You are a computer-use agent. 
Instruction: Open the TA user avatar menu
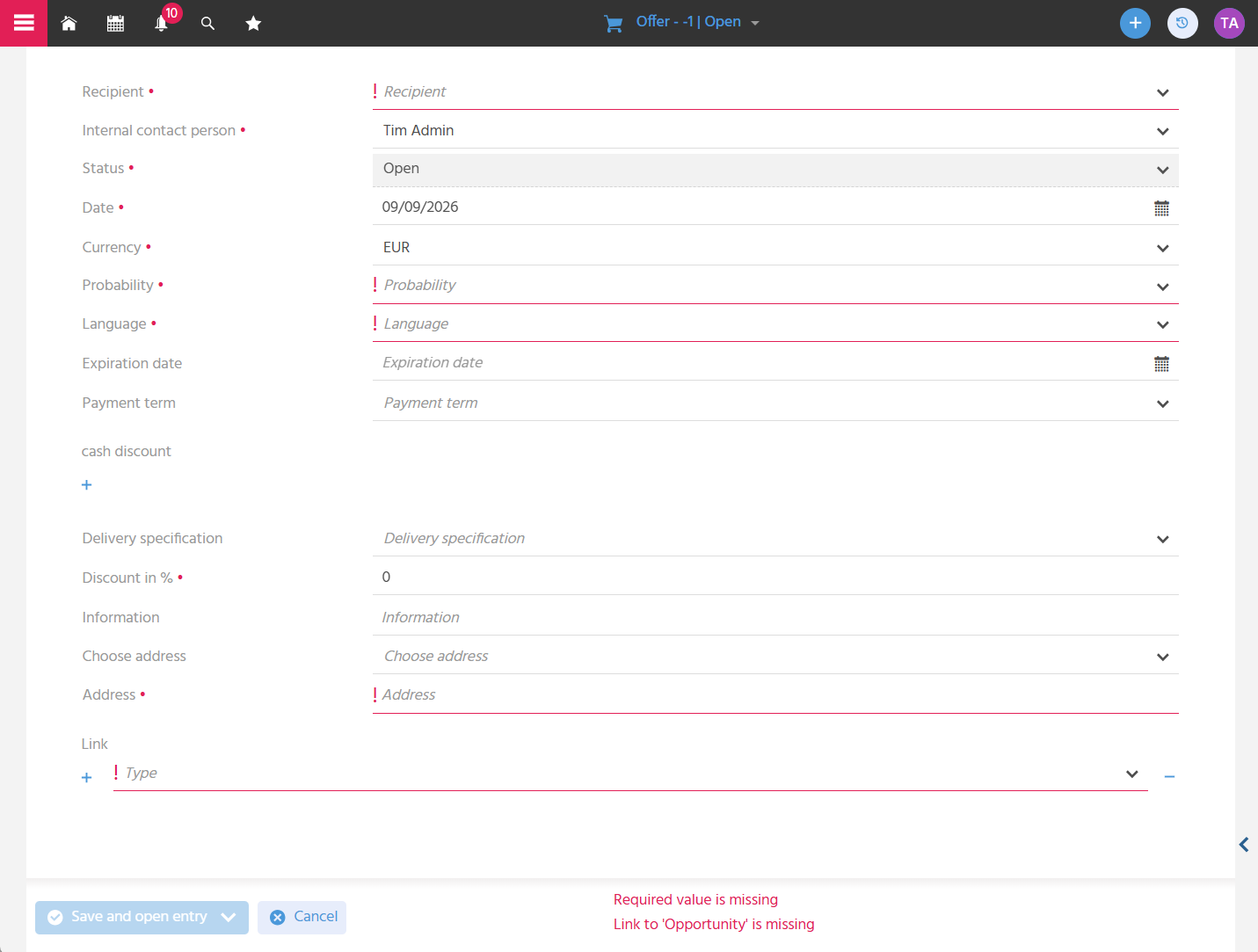click(1229, 23)
